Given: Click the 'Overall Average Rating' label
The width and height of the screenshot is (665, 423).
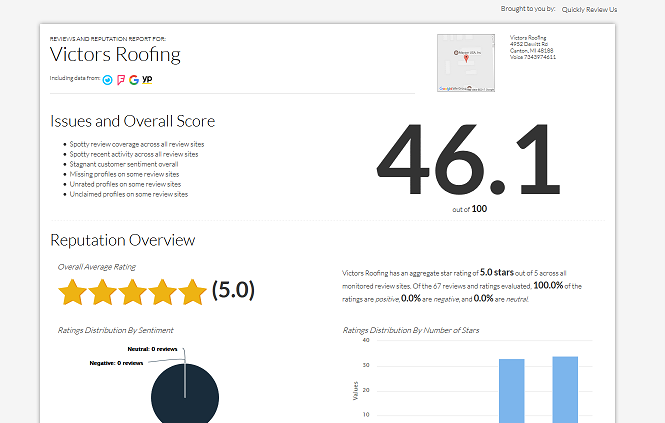Looking at the screenshot, I should pyautogui.click(x=96, y=267).
